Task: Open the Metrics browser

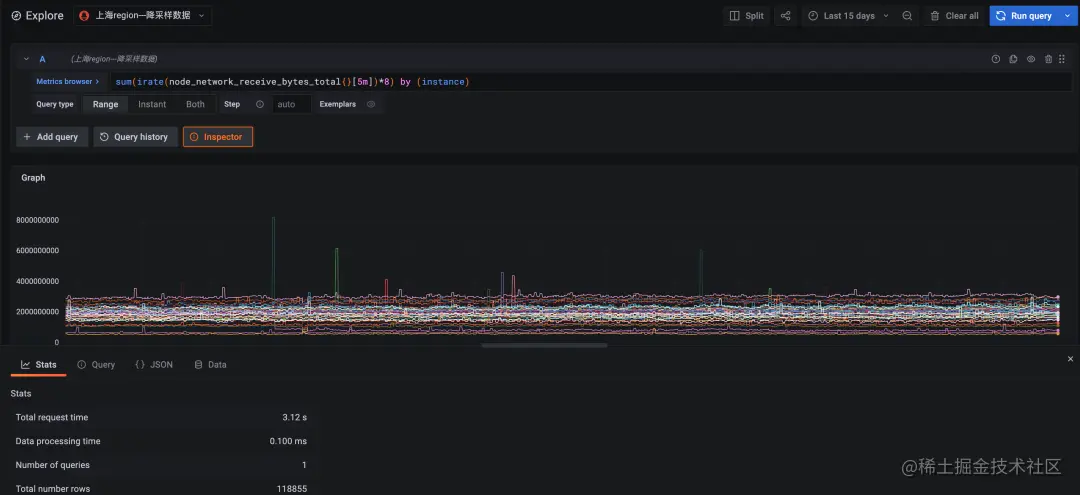Action: (x=68, y=81)
